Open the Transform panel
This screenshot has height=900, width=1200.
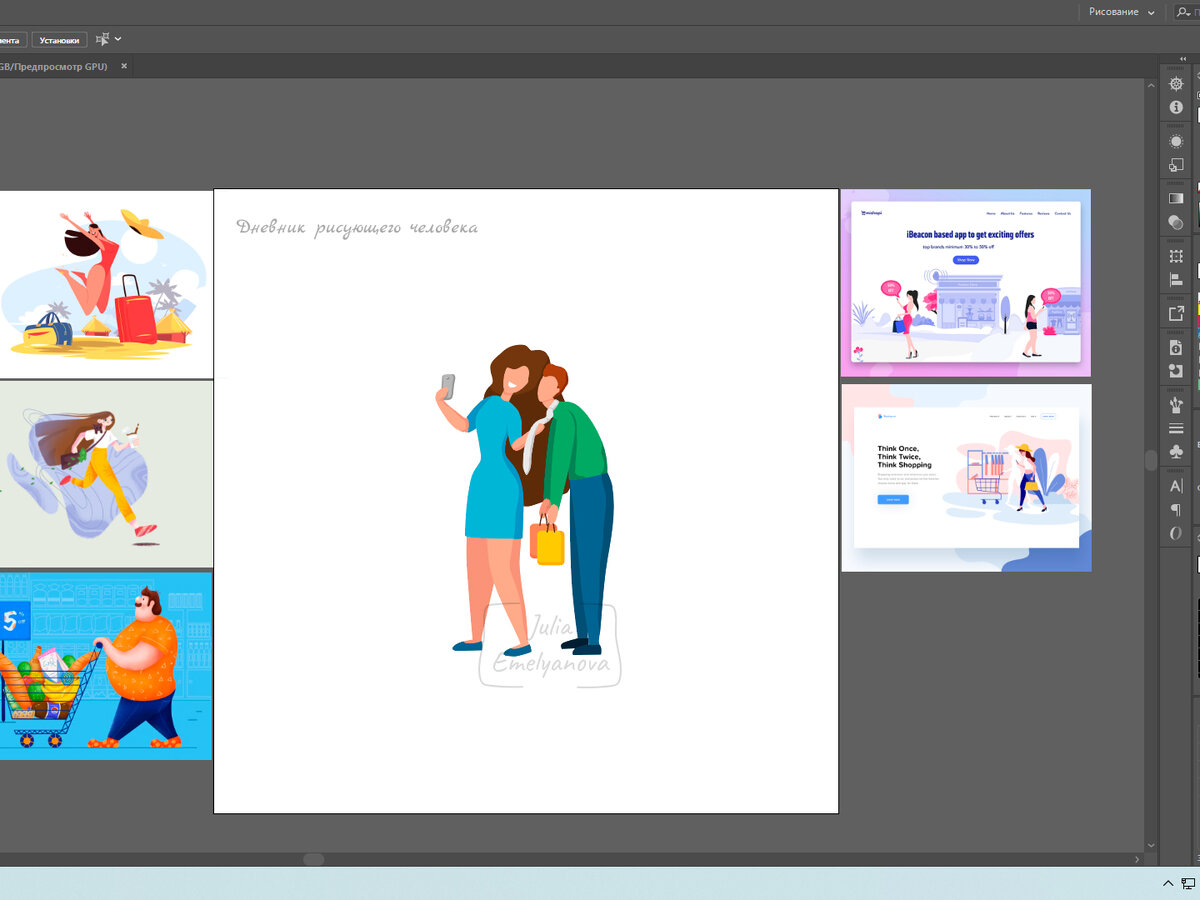pos(1176,256)
